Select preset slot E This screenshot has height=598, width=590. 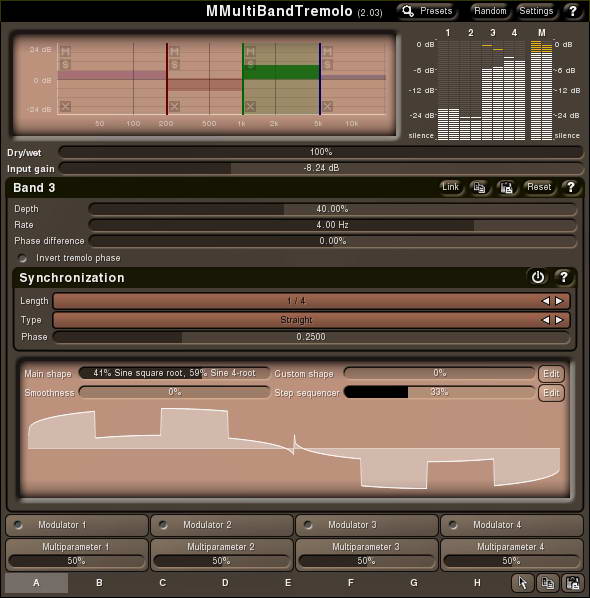tap(288, 583)
